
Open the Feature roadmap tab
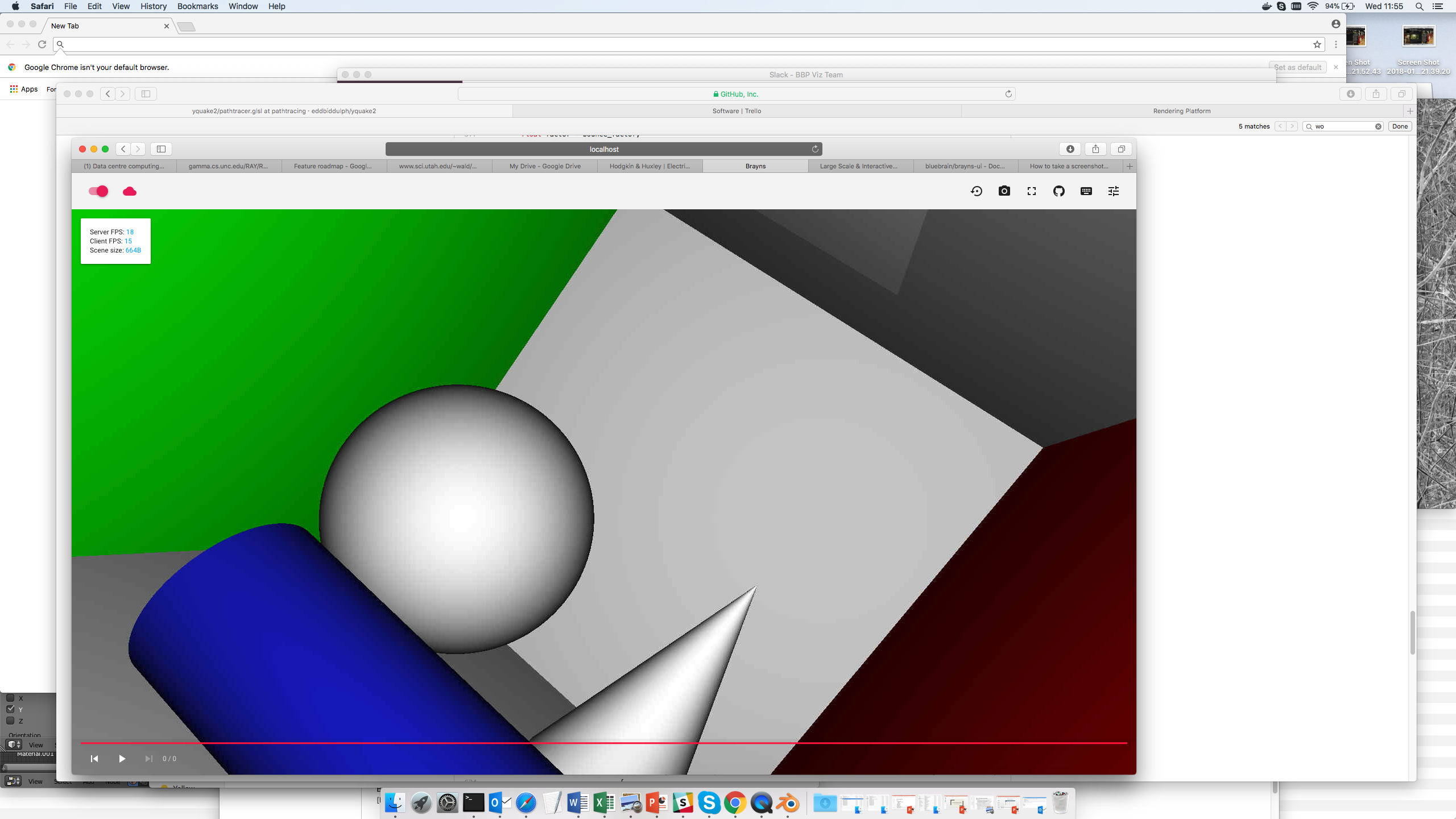pyautogui.click(x=333, y=166)
